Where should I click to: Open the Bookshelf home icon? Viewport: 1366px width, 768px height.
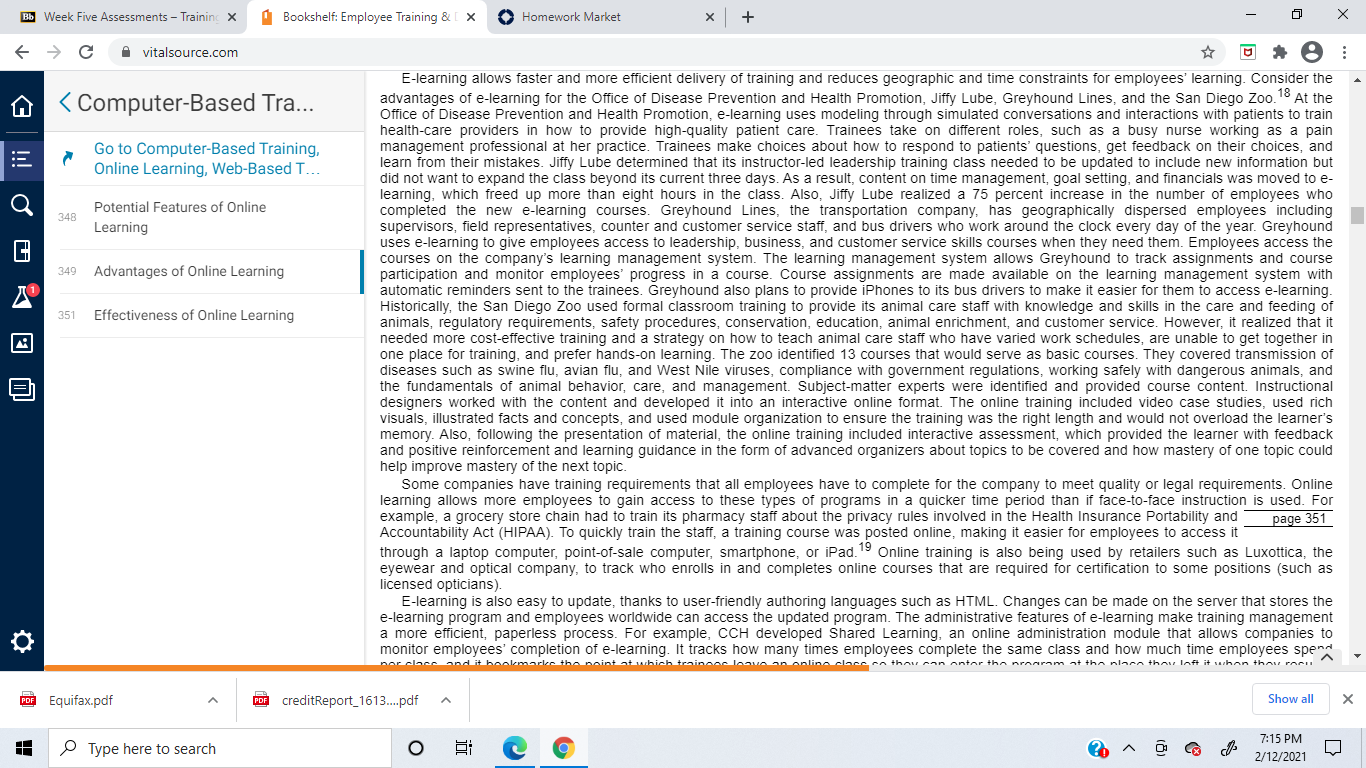21,106
